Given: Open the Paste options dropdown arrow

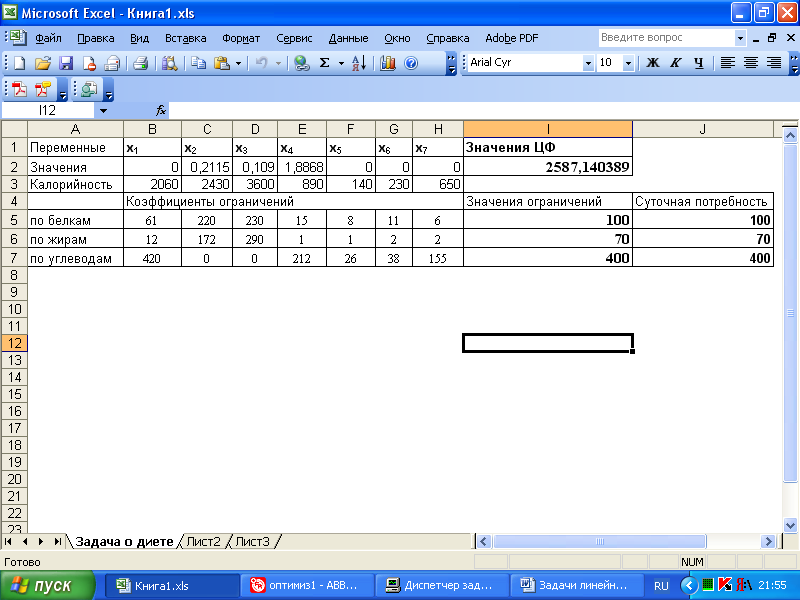Looking at the screenshot, I should click(x=238, y=63).
